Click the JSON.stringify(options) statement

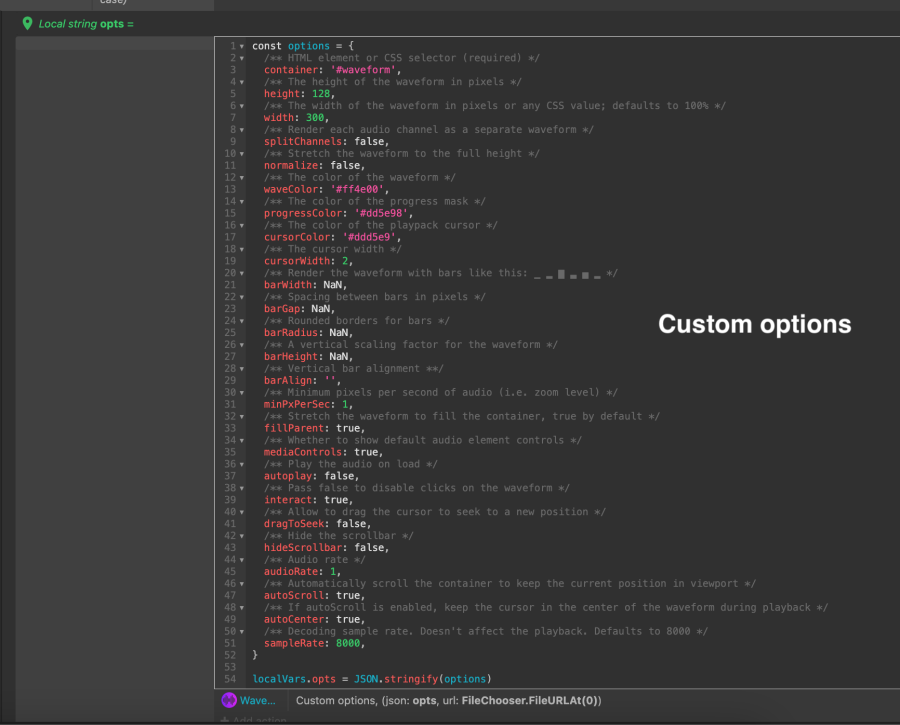[x=422, y=679]
